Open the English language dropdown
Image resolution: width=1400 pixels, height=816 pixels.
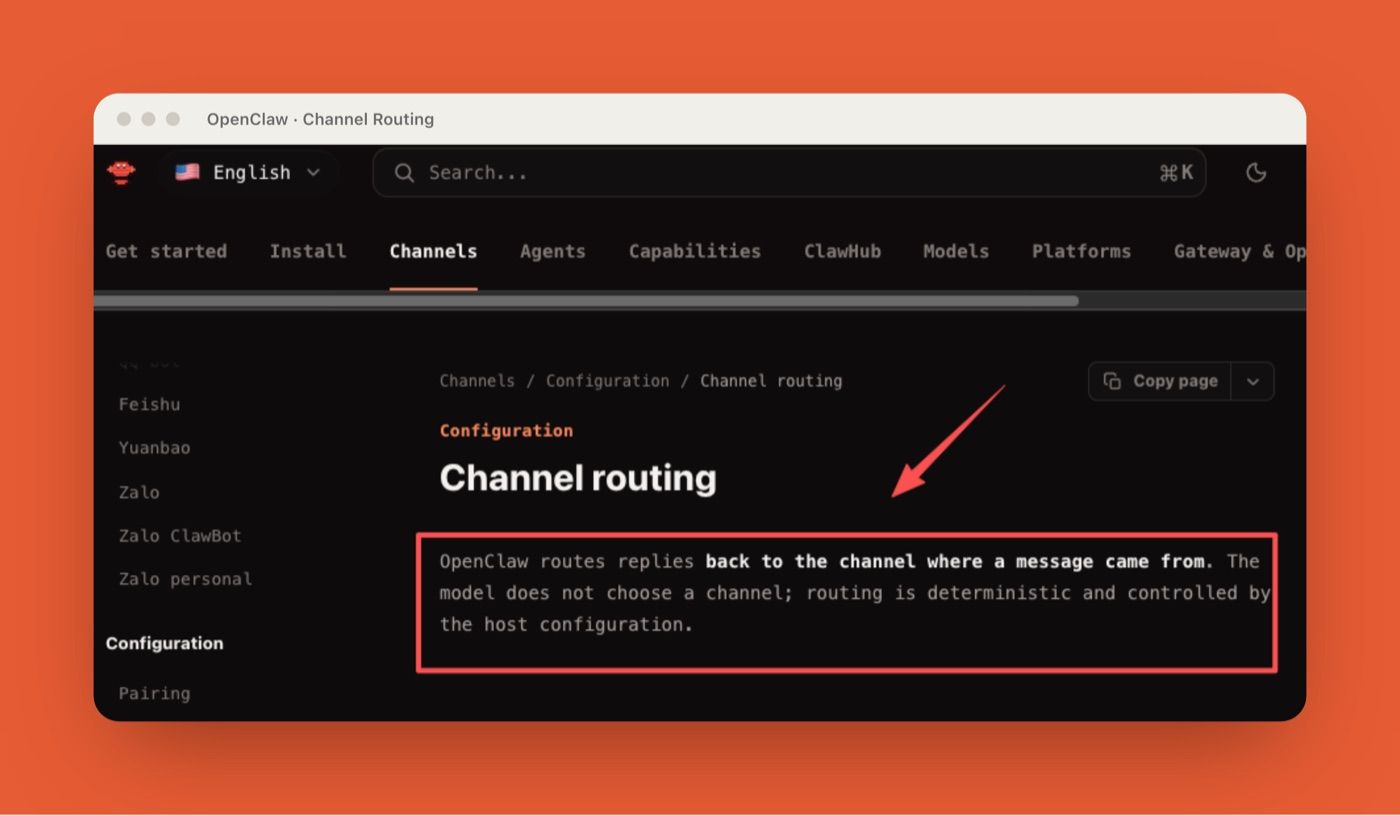248,173
